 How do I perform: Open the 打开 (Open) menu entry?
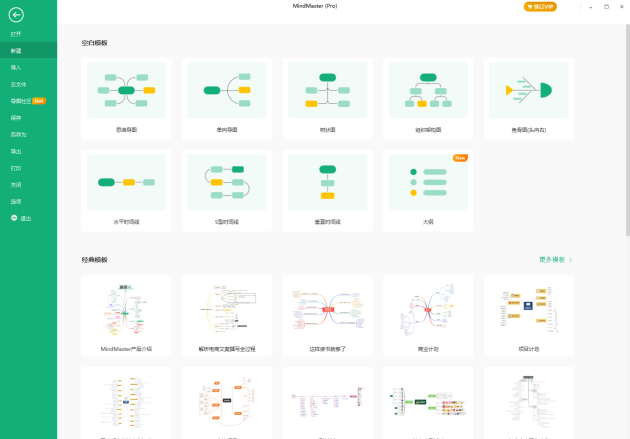tap(16, 34)
